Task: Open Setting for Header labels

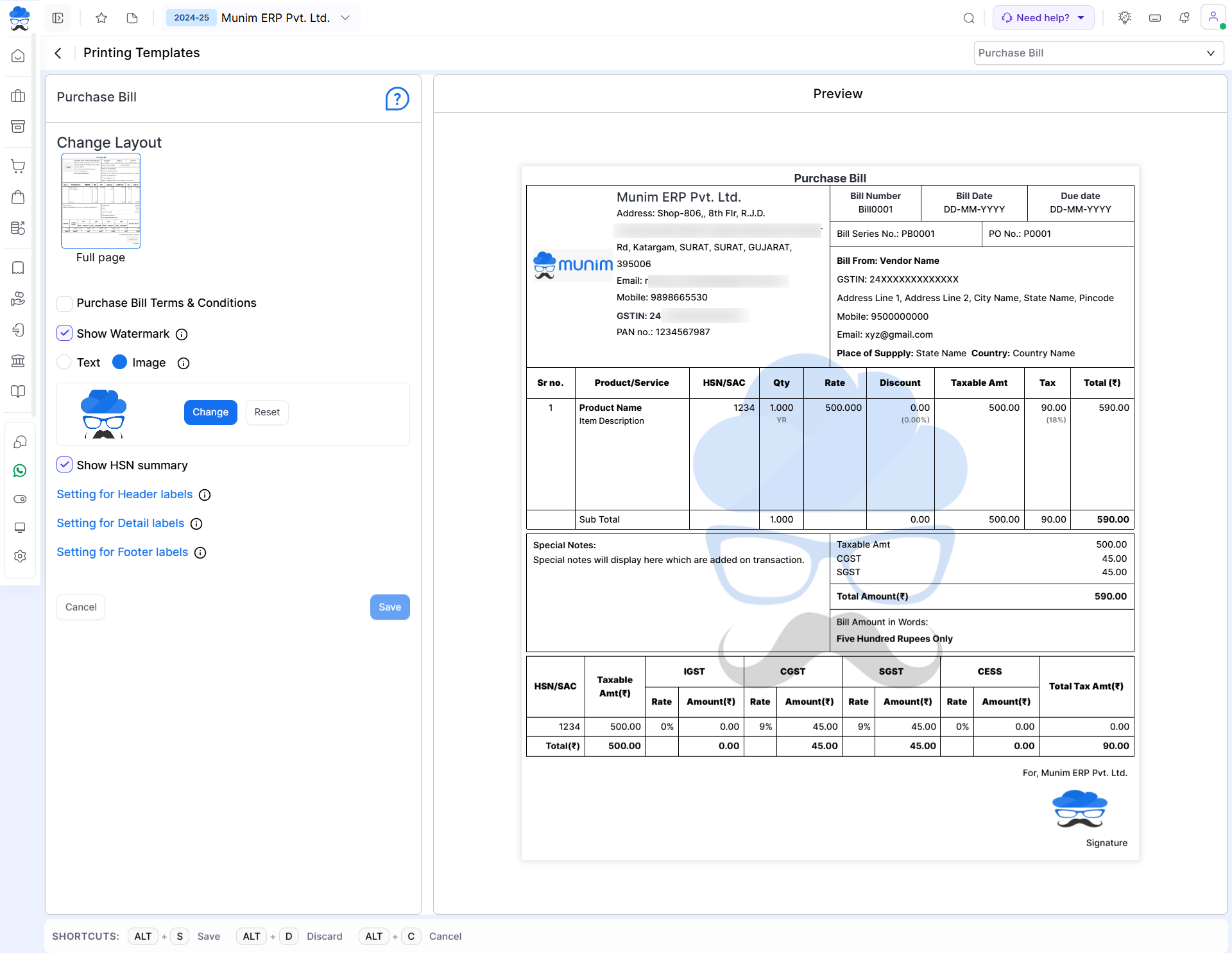Action: pos(124,494)
